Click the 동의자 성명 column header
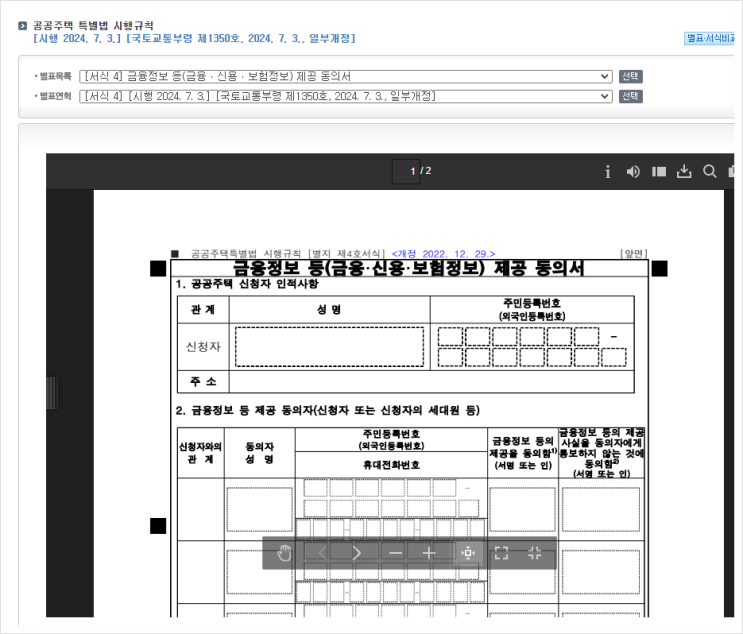 pyautogui.click(x=260, y=453)
